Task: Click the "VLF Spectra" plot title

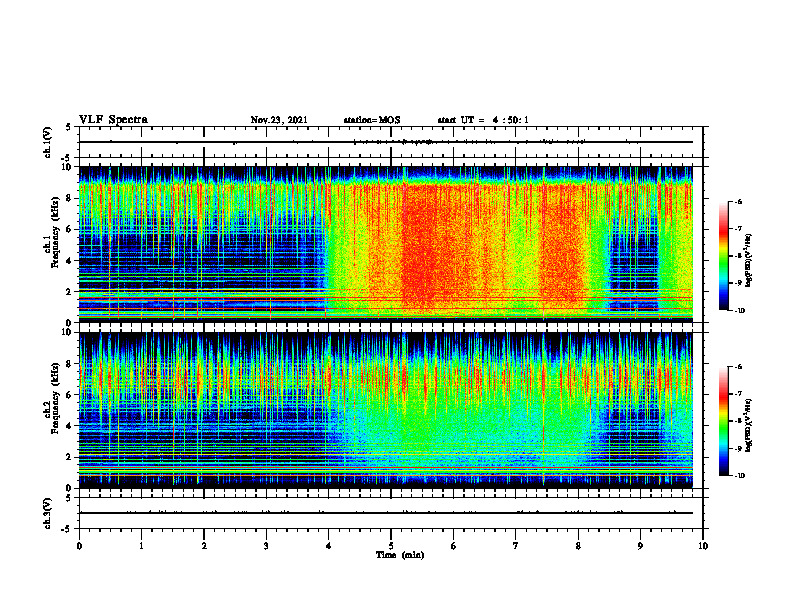Action: pyautogui.click(x=113, y=120)
